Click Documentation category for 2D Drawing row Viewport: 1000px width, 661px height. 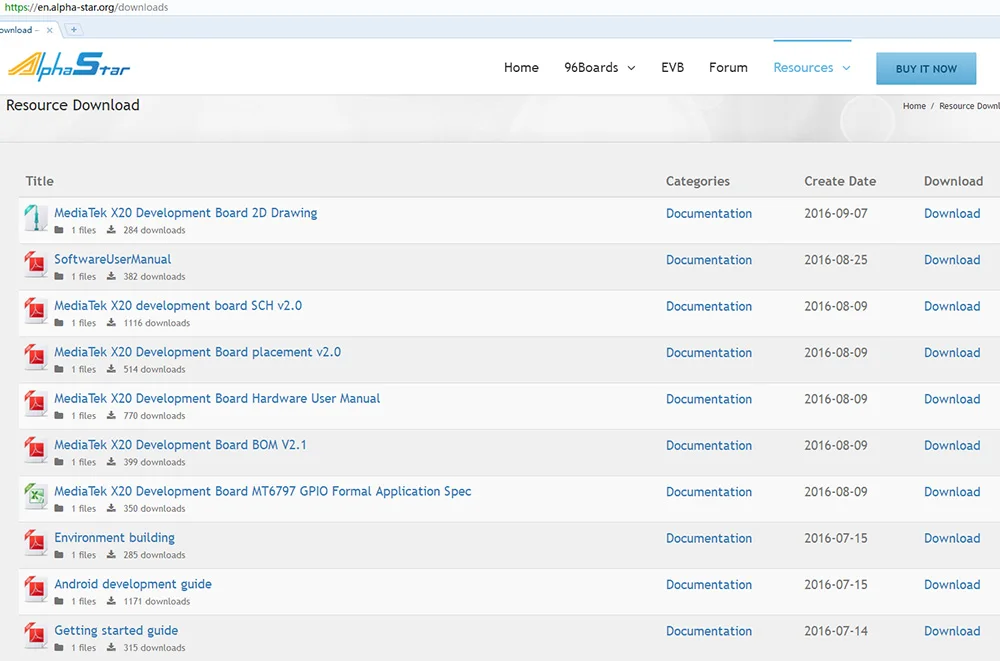pyautogui.click(x=709, y=214)
